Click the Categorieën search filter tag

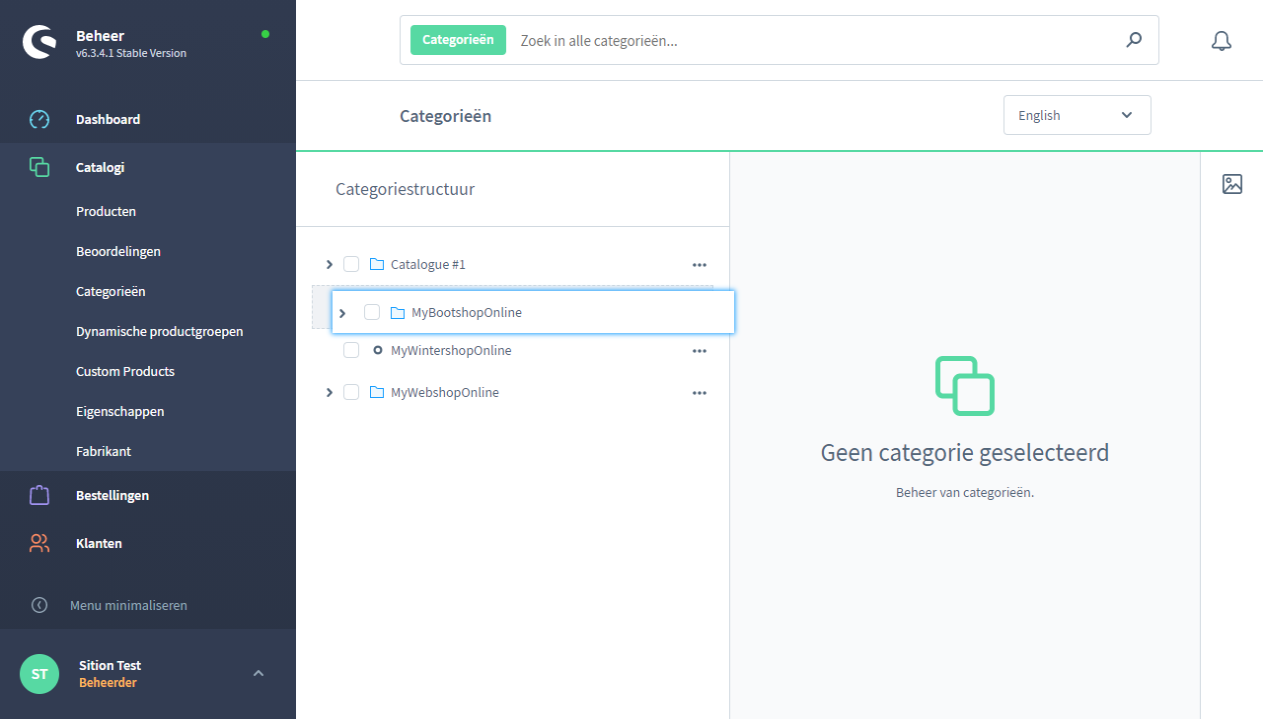[x=458, y=40]
